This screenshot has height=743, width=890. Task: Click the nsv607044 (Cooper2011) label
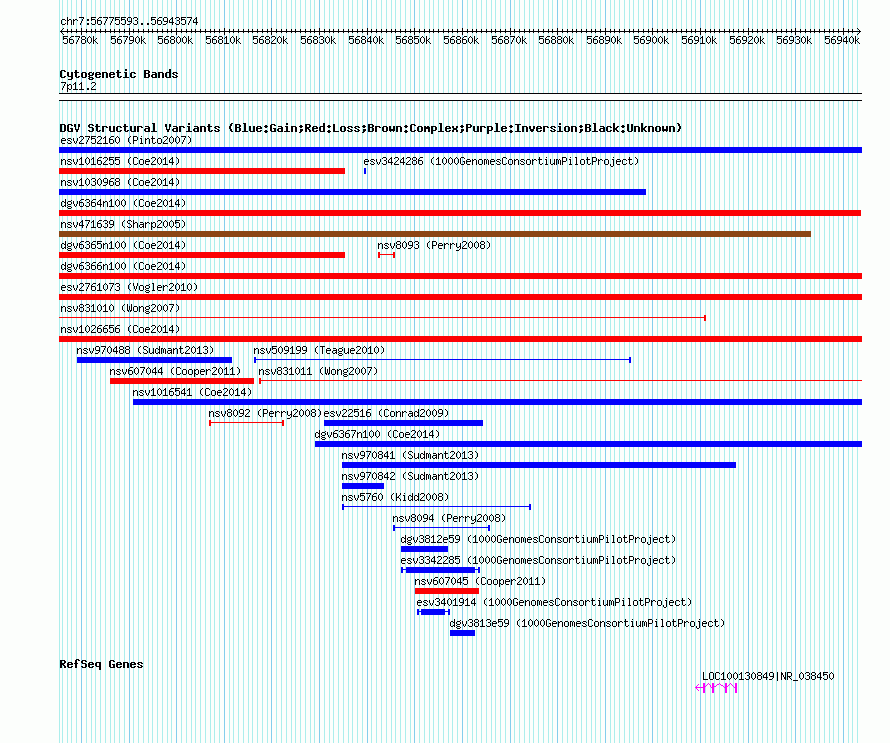(175, 371)
